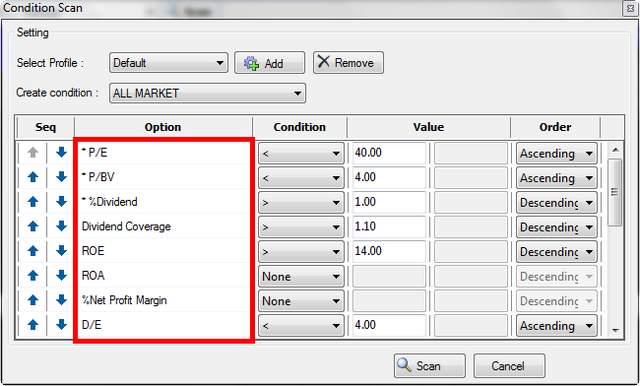640x386 pixels.
Task: Click the vertical scrollbar thumb
Action: coord(615,192)
